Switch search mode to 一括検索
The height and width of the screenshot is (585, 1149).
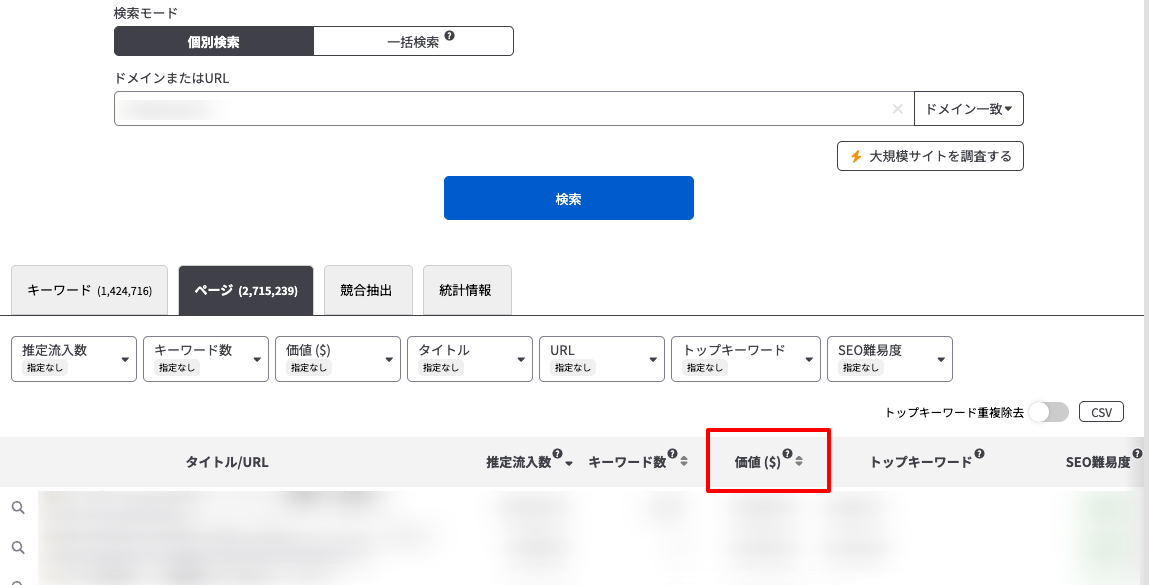pos(413,41)
